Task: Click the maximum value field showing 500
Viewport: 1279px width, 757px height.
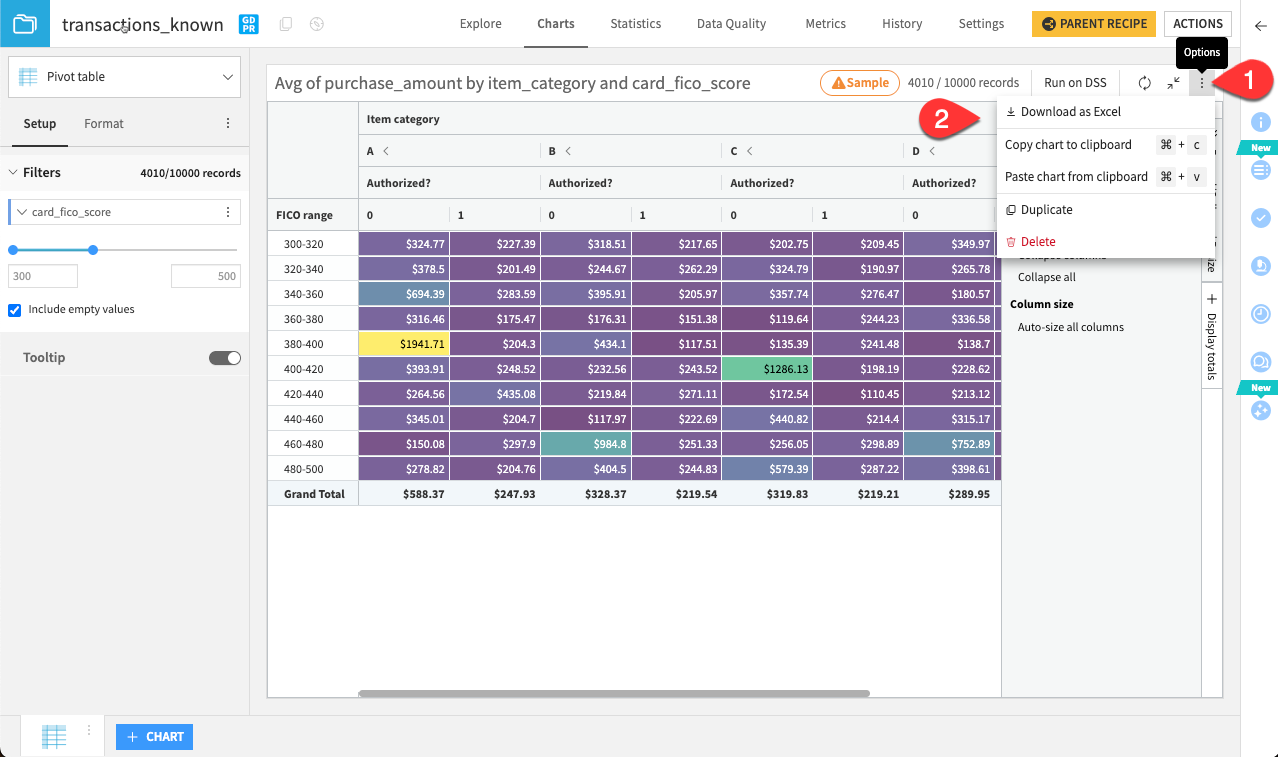Action: 206,277
